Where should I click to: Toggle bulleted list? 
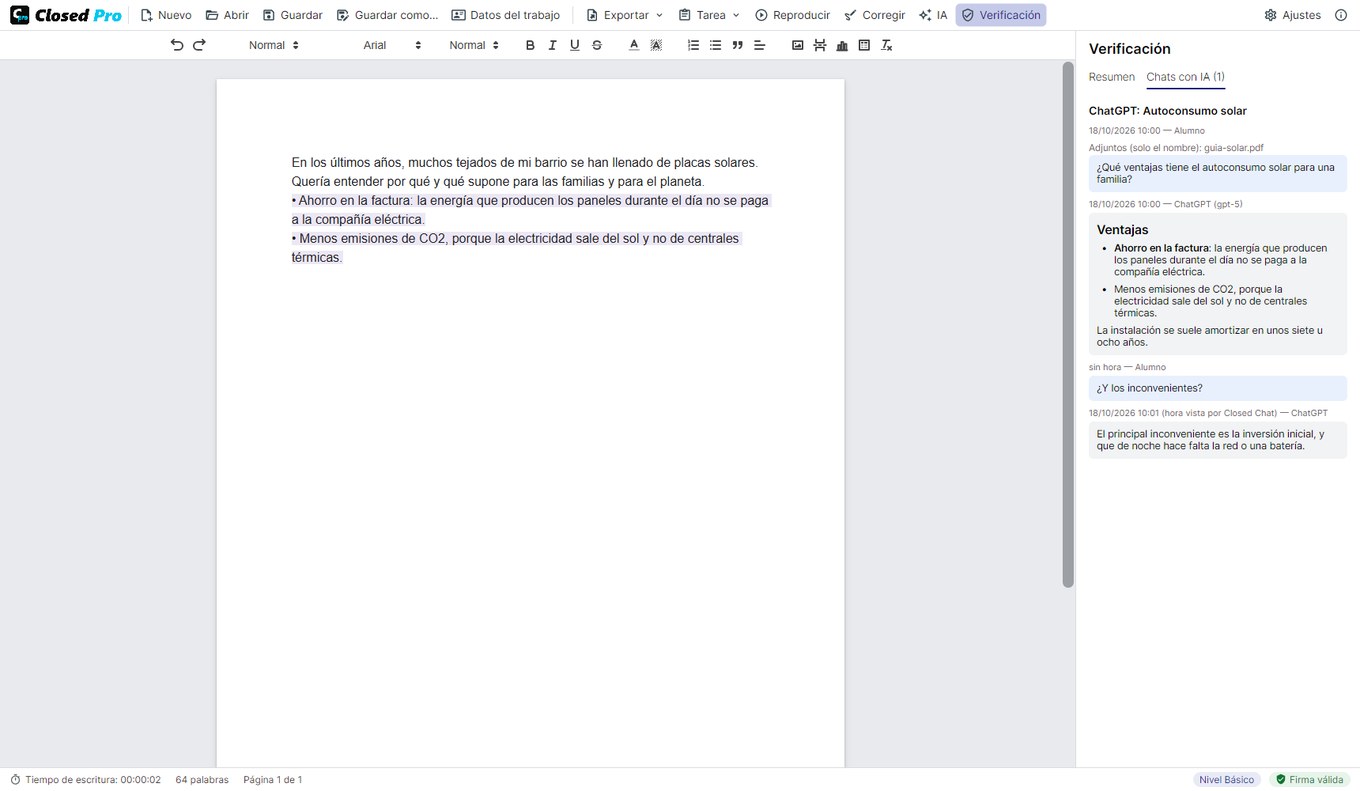715,45
